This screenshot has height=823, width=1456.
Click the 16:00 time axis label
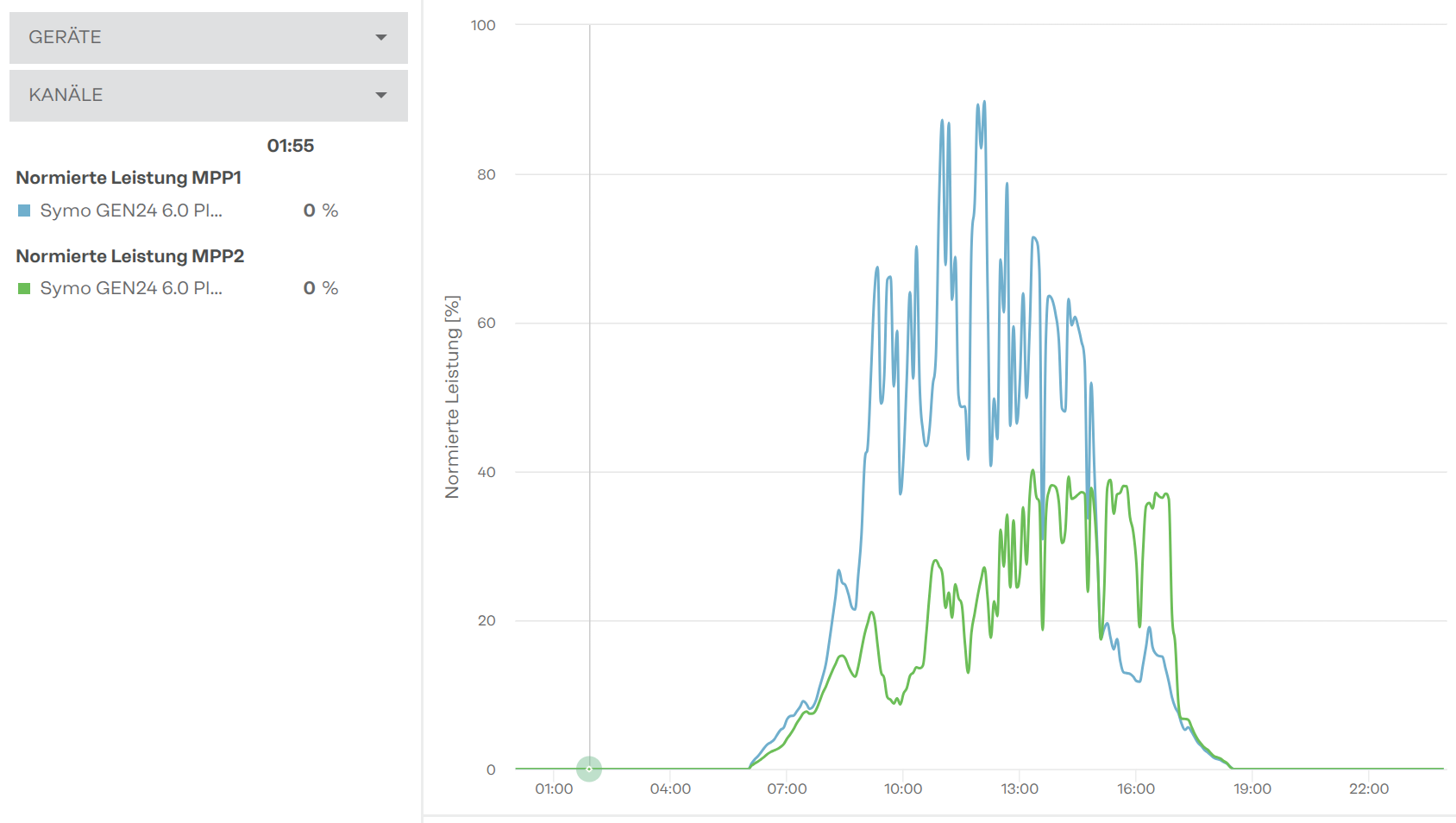[1136, 788]
